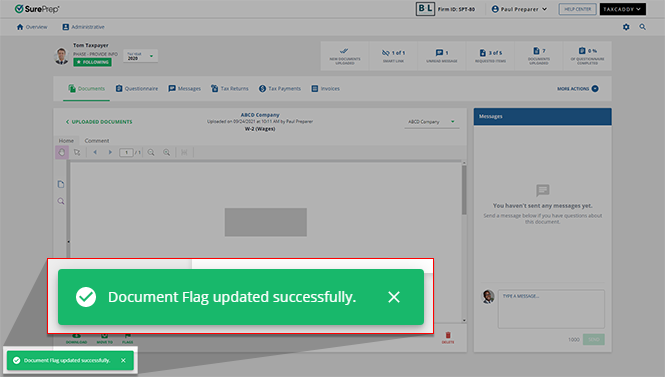Select the viewer Comment tab
The image size is (665, 377).
click(x=97, y=140)
